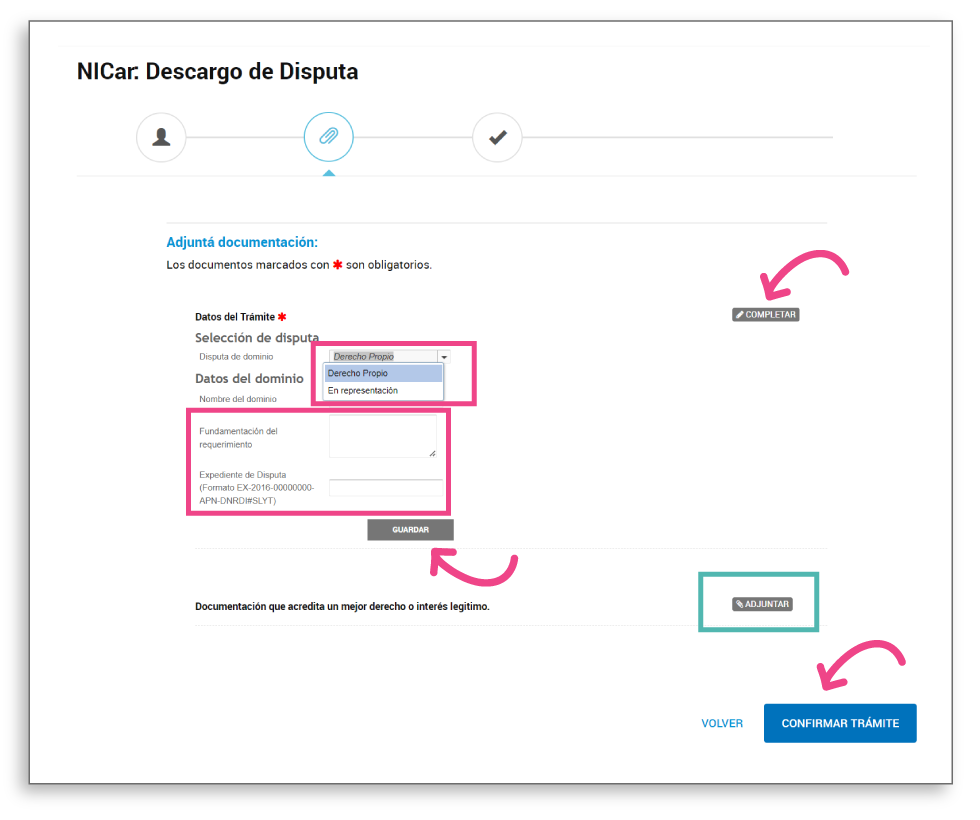Select the highlighted Derecho Propio list entry
Screen dimensions: 980x820
pyautogui.click(x=383, y=373)
